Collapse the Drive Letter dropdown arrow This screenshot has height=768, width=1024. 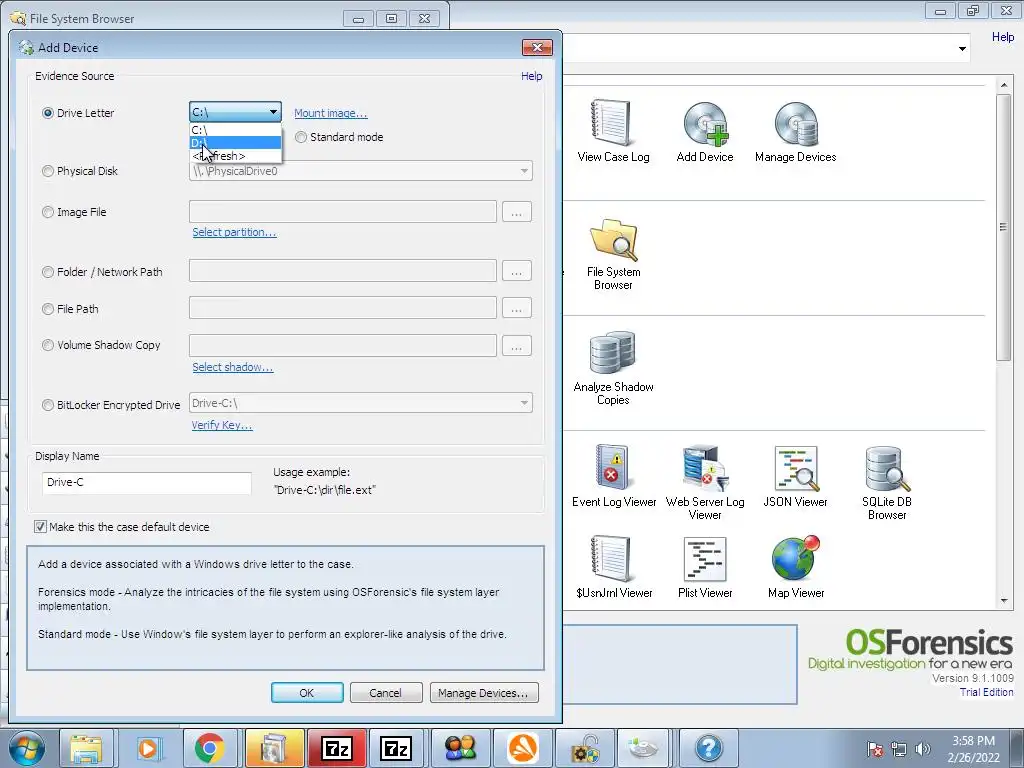click(273, 112)
